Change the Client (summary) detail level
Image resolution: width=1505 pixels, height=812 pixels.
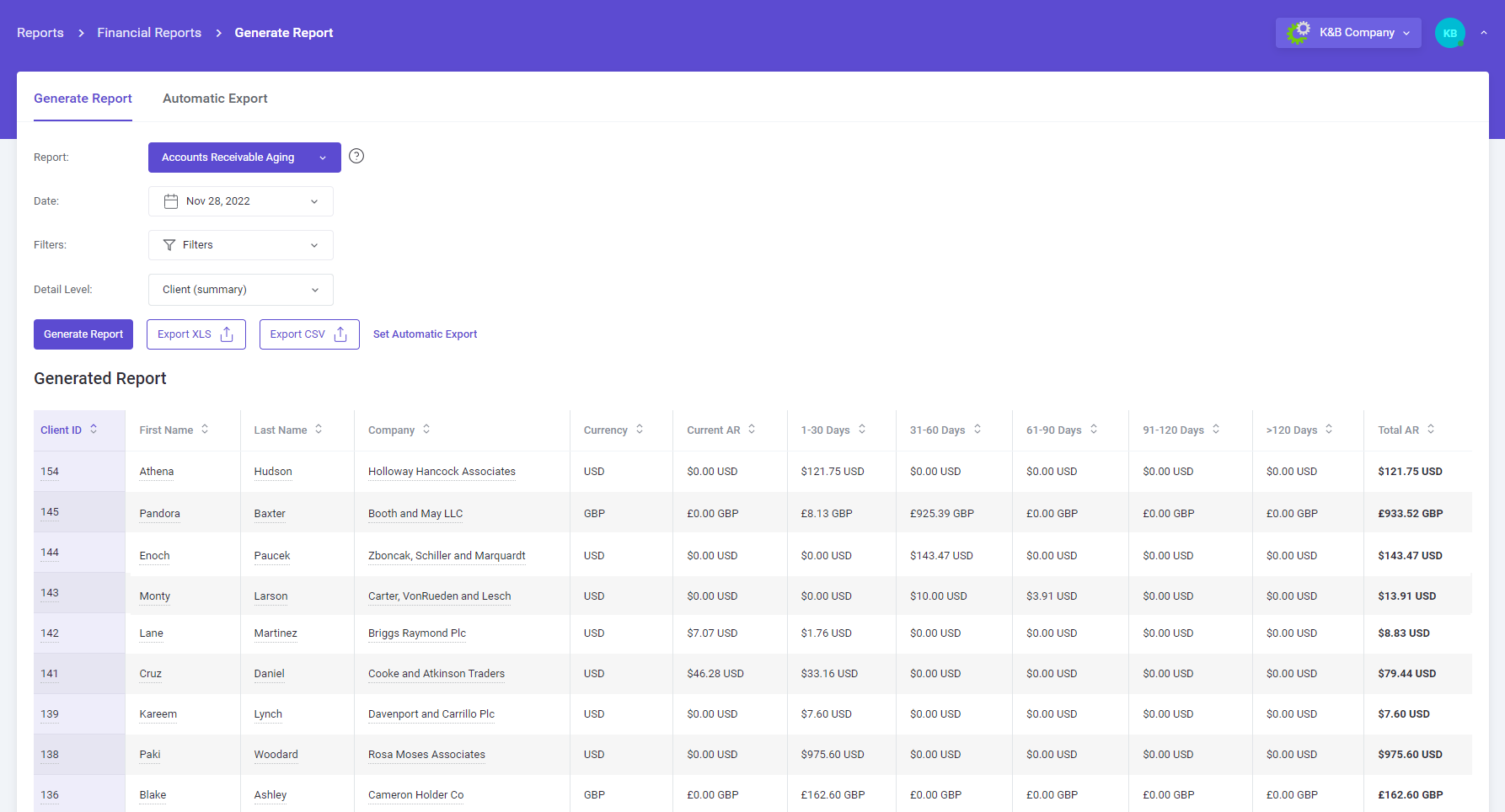pos(241,290)
